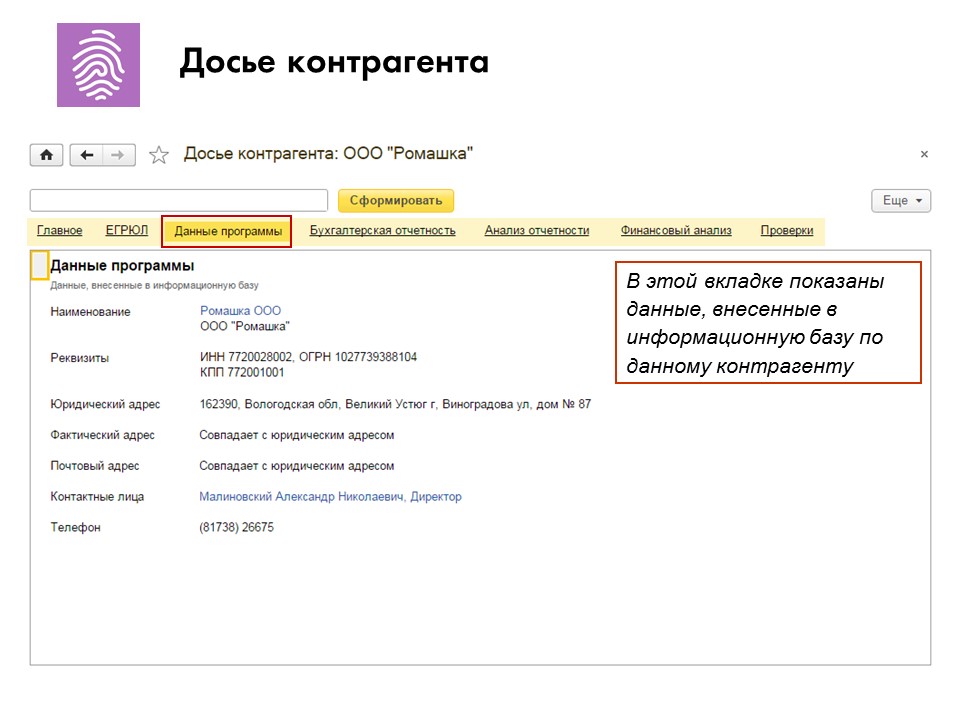Screen dimensions: 960x720
Task: Click the purple fingerprint logo
Action: coord(99,65)
